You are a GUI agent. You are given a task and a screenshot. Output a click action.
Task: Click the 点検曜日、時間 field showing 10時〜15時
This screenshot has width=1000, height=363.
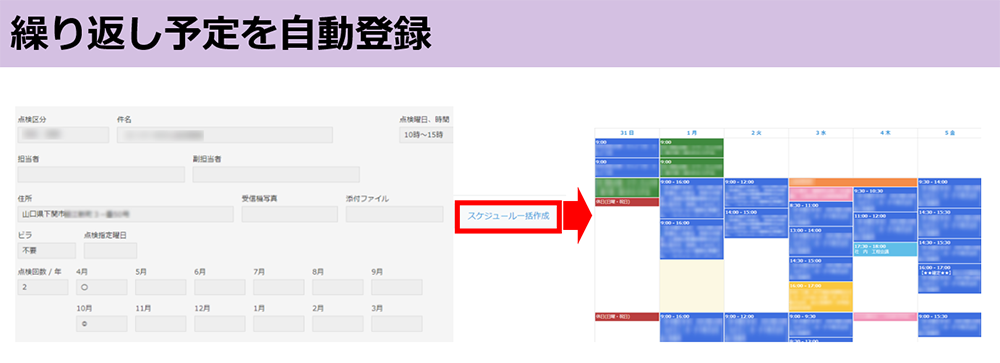click(x=425, y=135)
